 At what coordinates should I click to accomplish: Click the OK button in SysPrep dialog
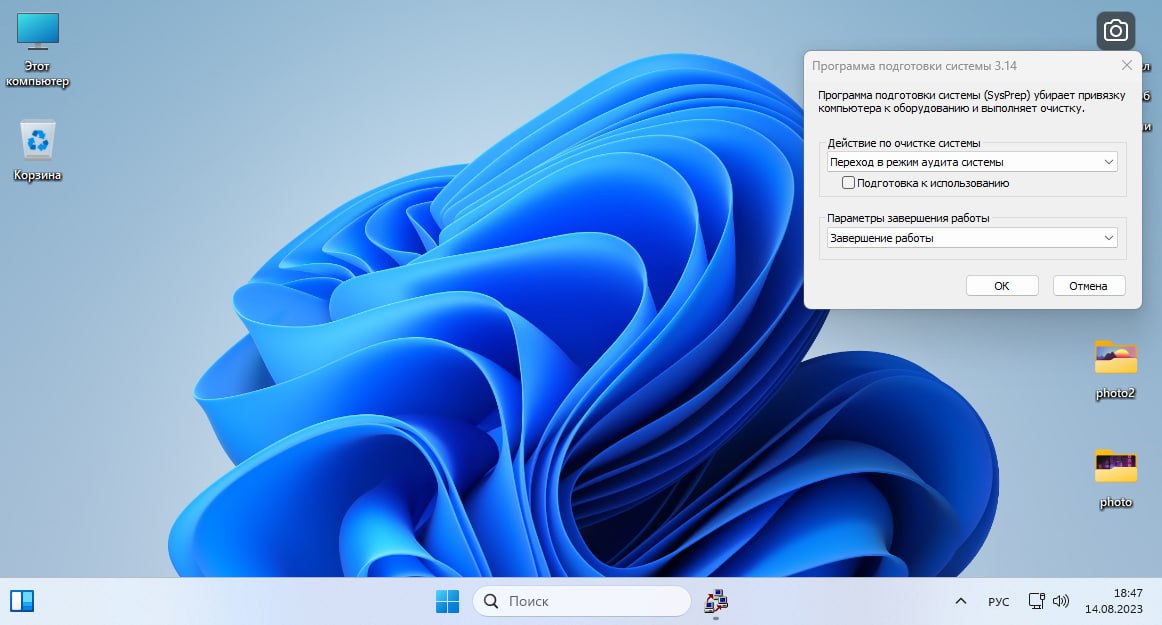(1002, 285)
